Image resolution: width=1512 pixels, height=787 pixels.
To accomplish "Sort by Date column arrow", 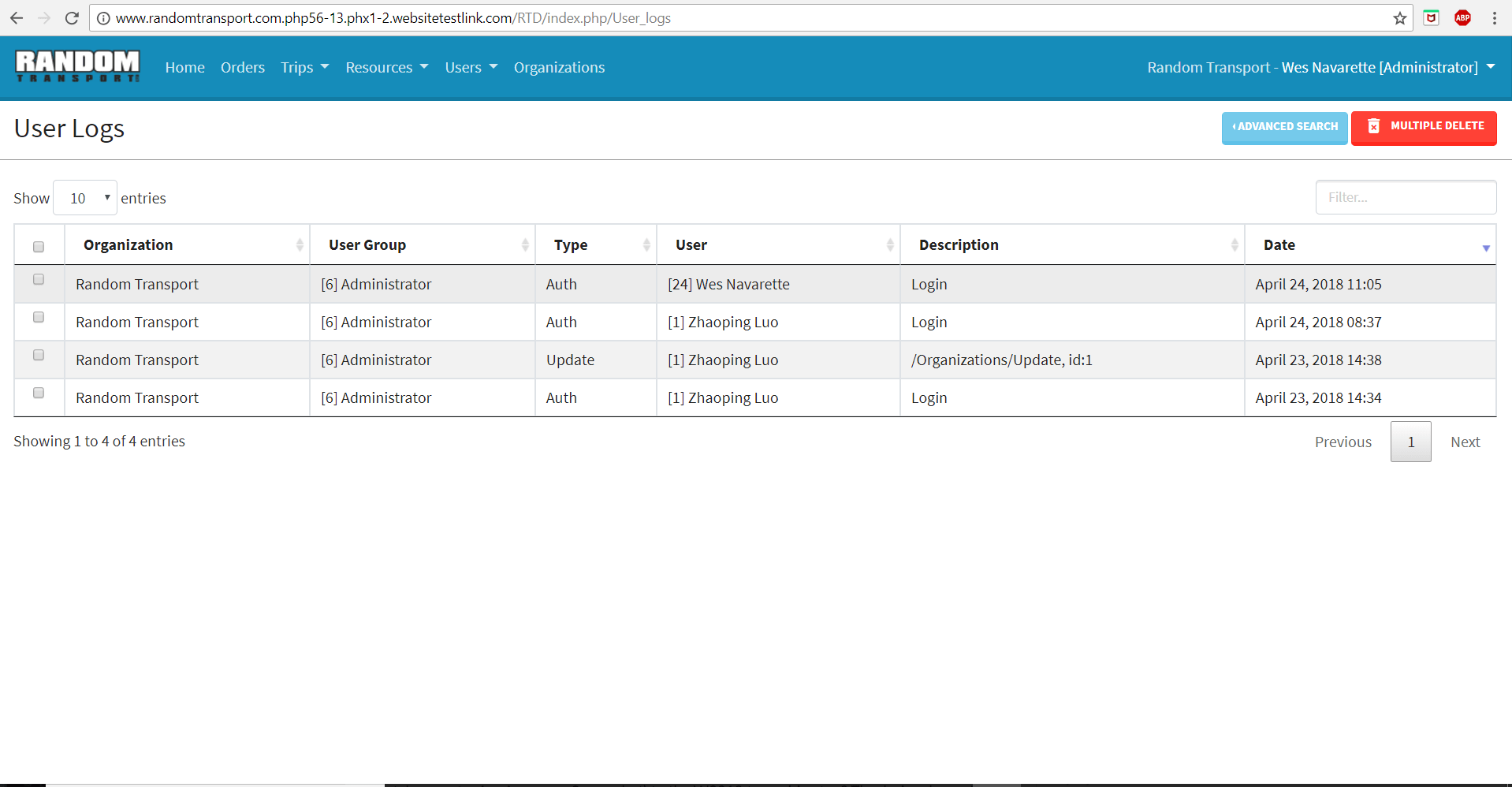I will click(x=1485, y=248).
